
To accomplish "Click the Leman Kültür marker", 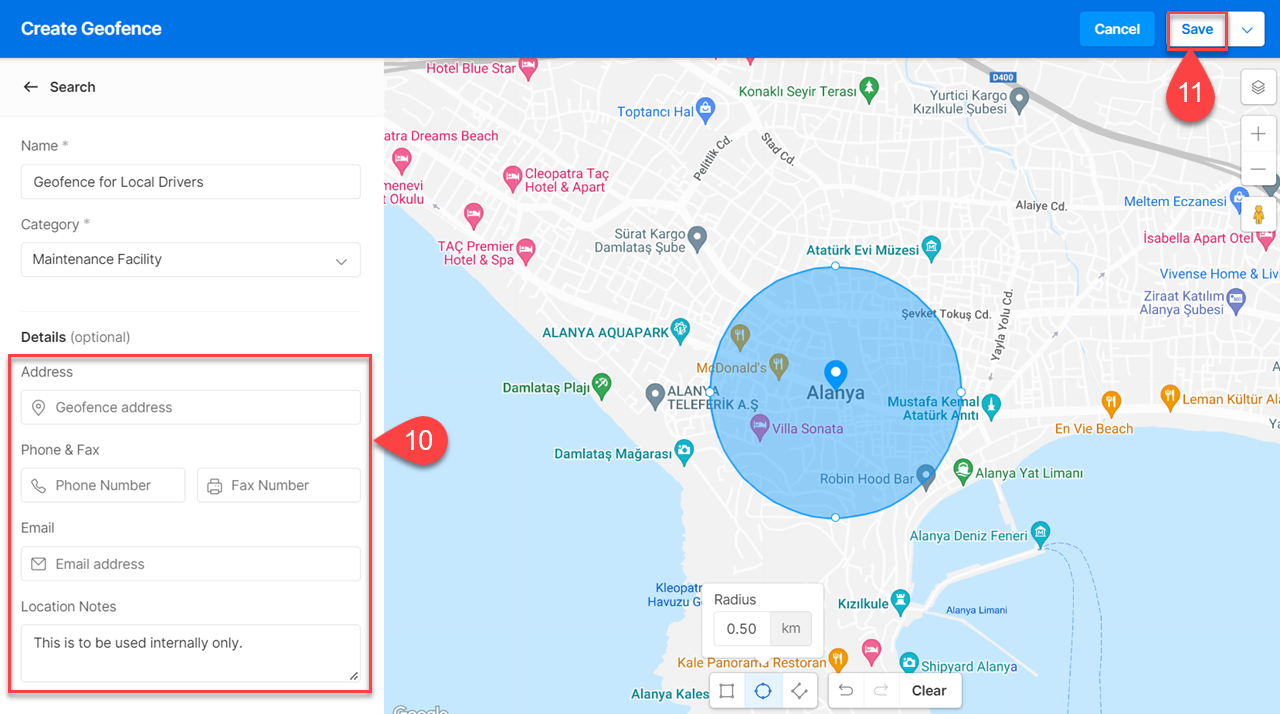I will 1170,397.
